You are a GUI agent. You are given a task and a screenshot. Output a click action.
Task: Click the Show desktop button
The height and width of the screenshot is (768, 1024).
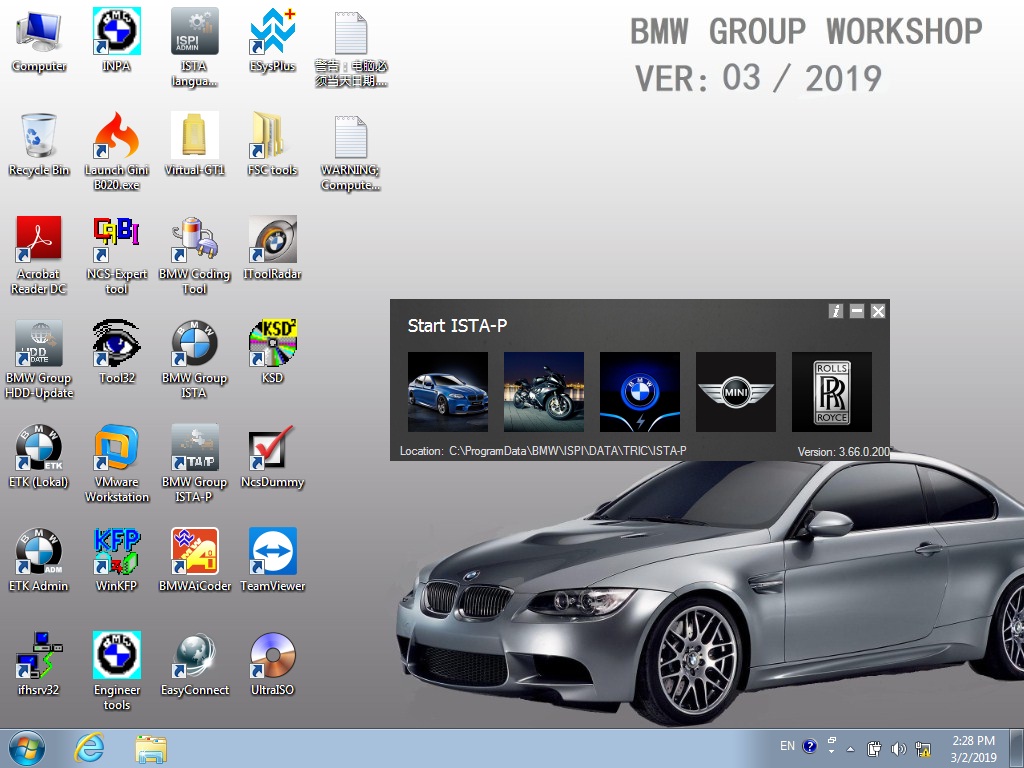tap(1019, 748)
